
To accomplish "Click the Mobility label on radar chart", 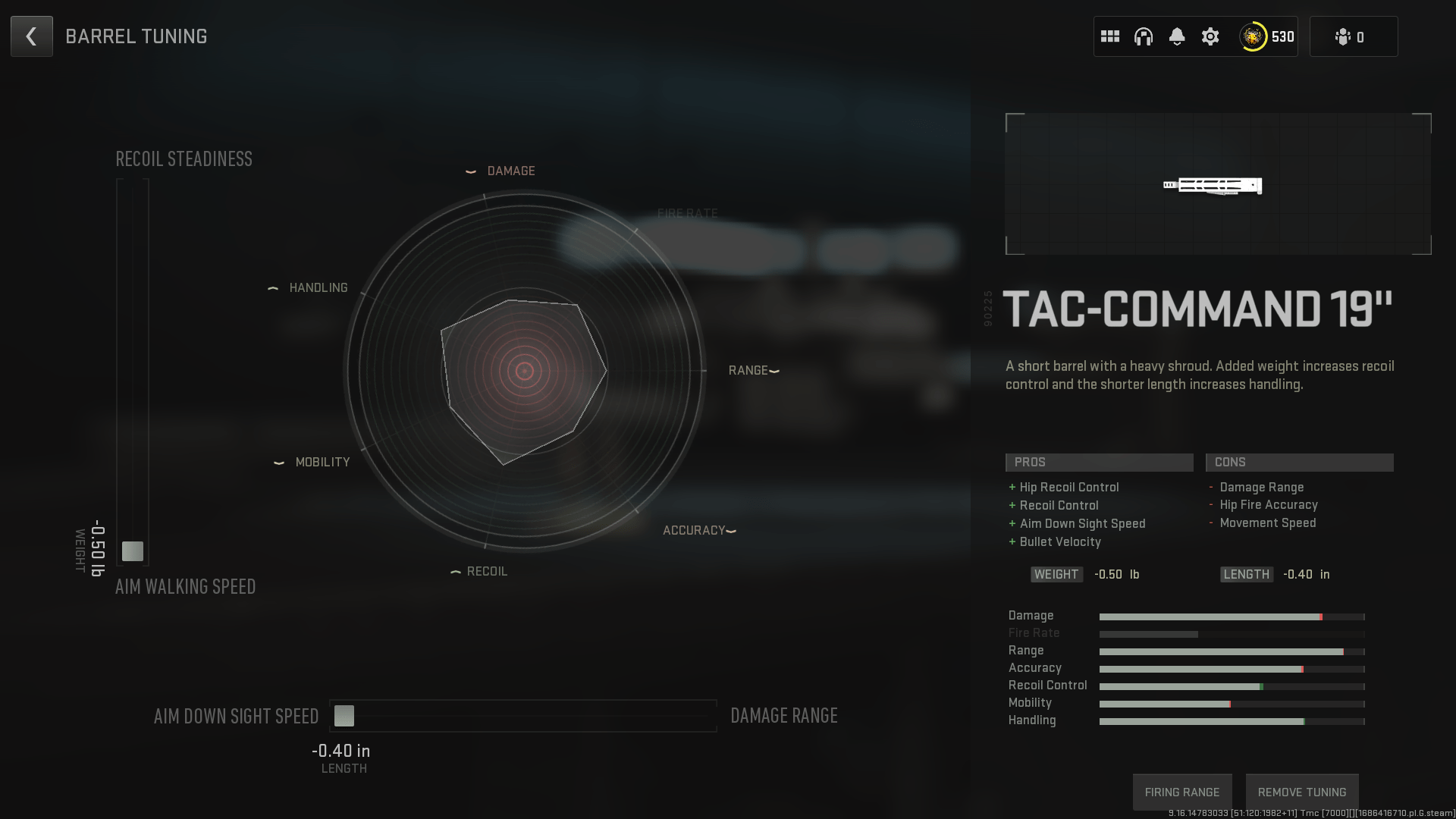I will coord(323,462).
